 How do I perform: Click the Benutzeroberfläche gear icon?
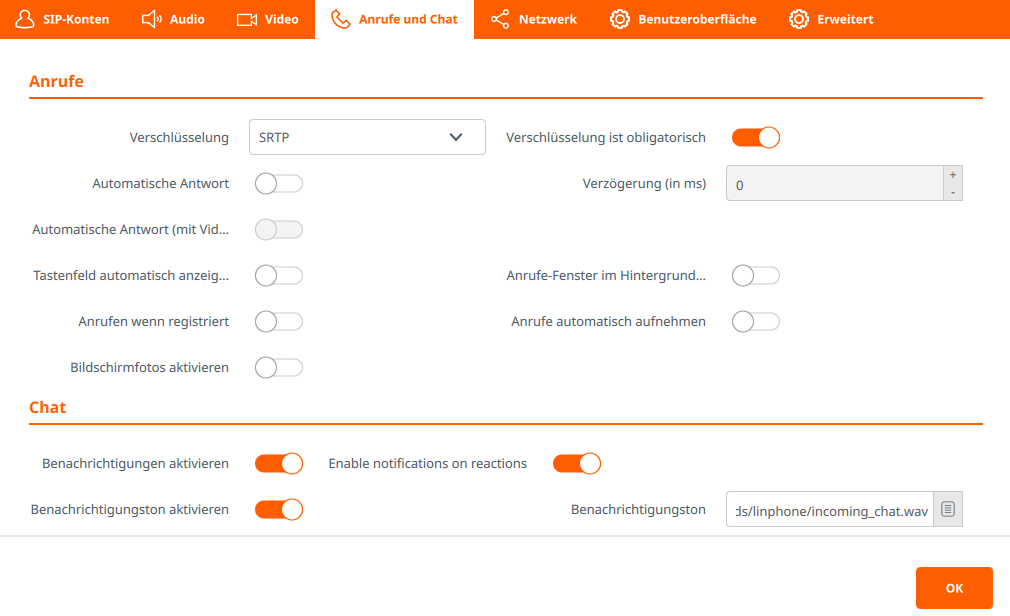(x=620, y=19)
